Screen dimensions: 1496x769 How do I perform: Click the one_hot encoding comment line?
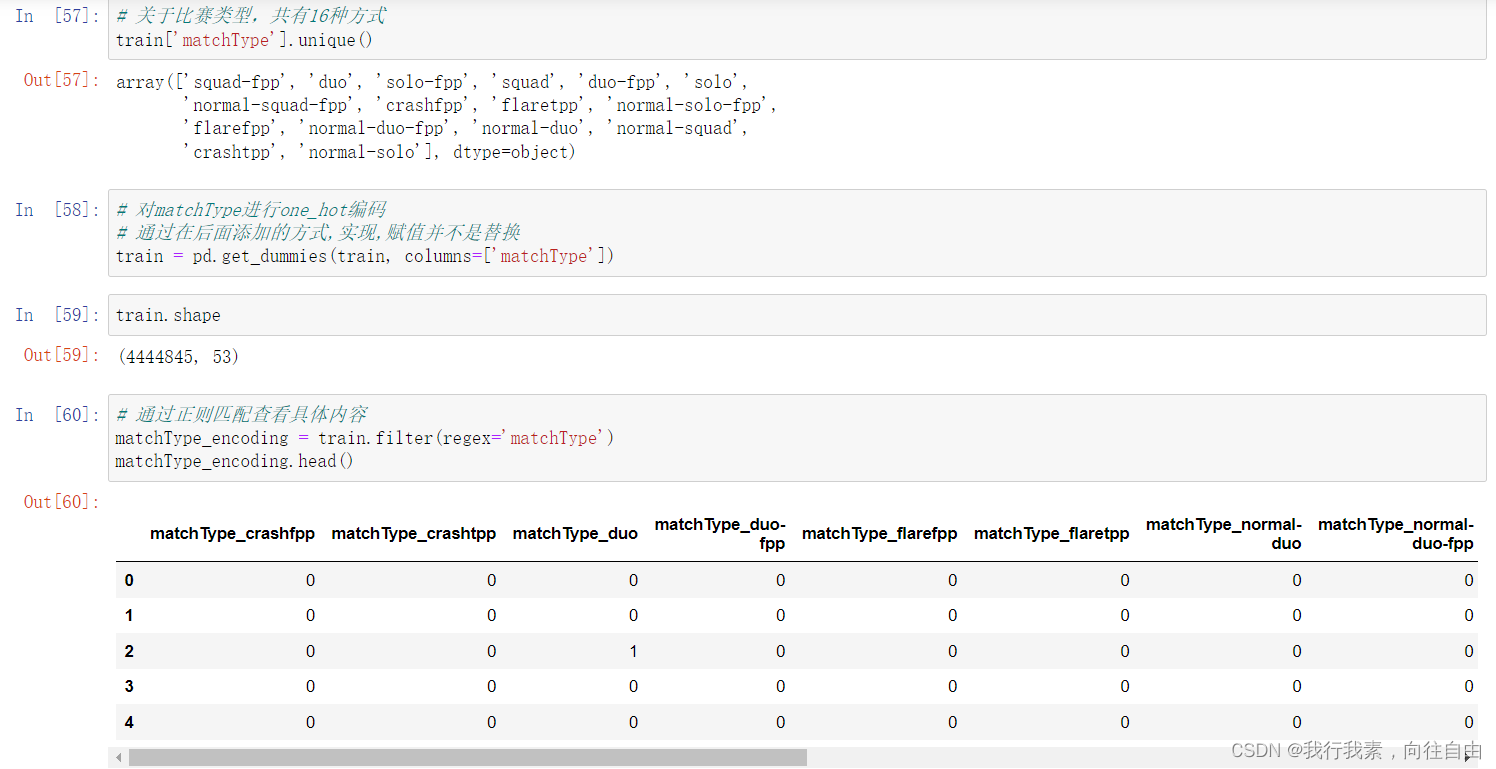251,210
